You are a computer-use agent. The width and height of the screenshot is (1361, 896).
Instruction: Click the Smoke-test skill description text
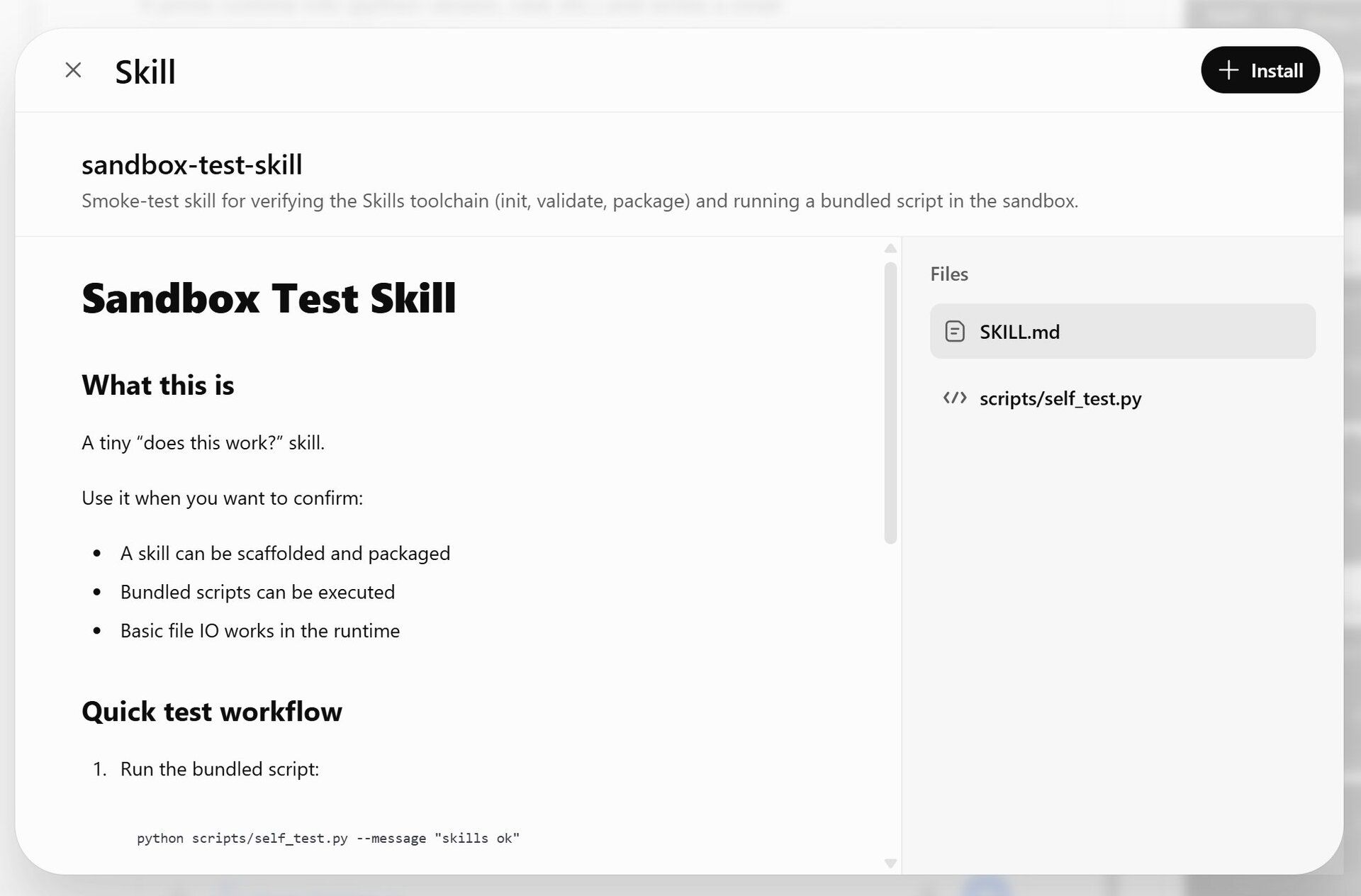tap(579, 201)
